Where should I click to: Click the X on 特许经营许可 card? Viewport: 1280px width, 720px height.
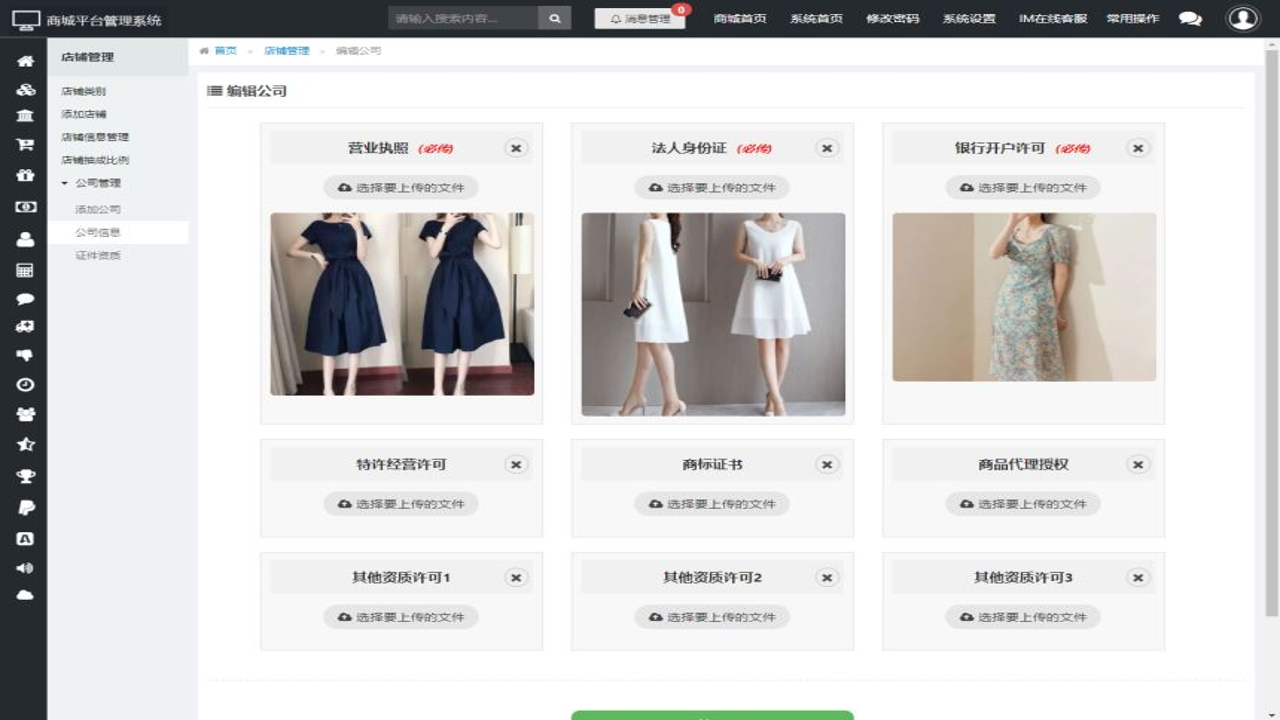[516, 465]
